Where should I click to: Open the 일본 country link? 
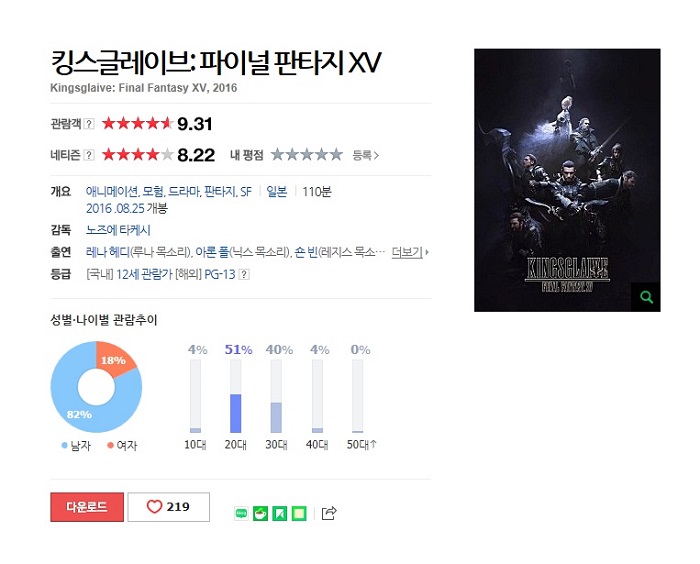click(x=277, y=192)
